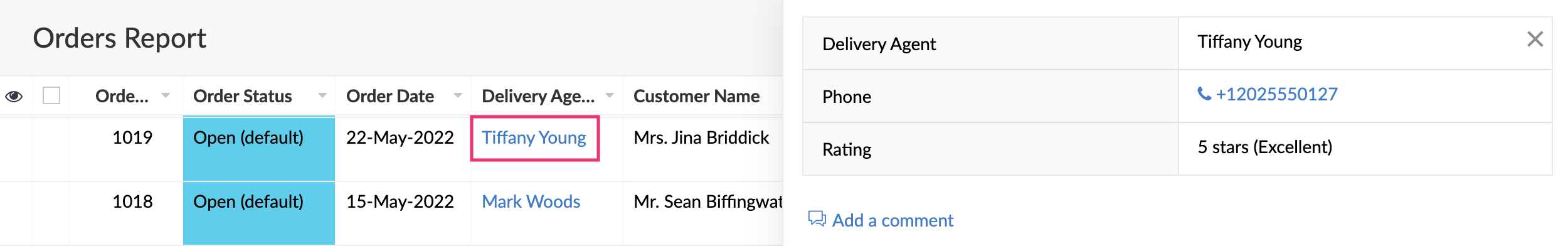Call the phone number +12025550127
The height and width of the screenshot is (246, 1568).
tap(1276, 94)
